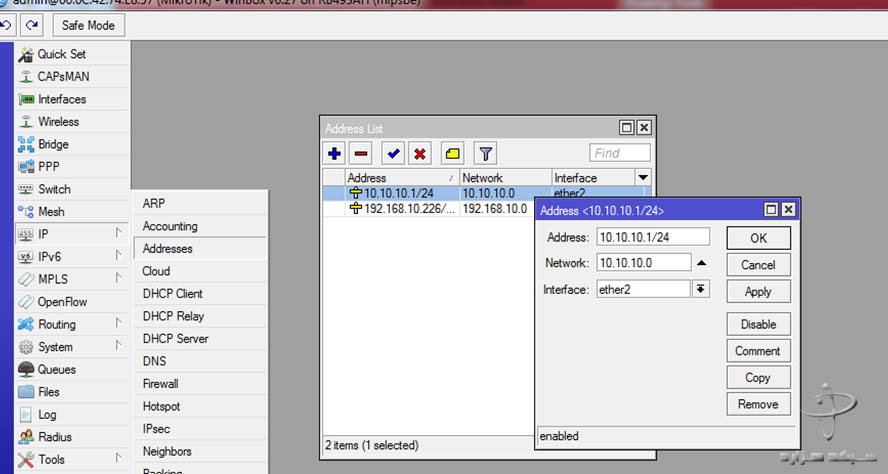Expand Tools submenu arrow

pos(118,458)
